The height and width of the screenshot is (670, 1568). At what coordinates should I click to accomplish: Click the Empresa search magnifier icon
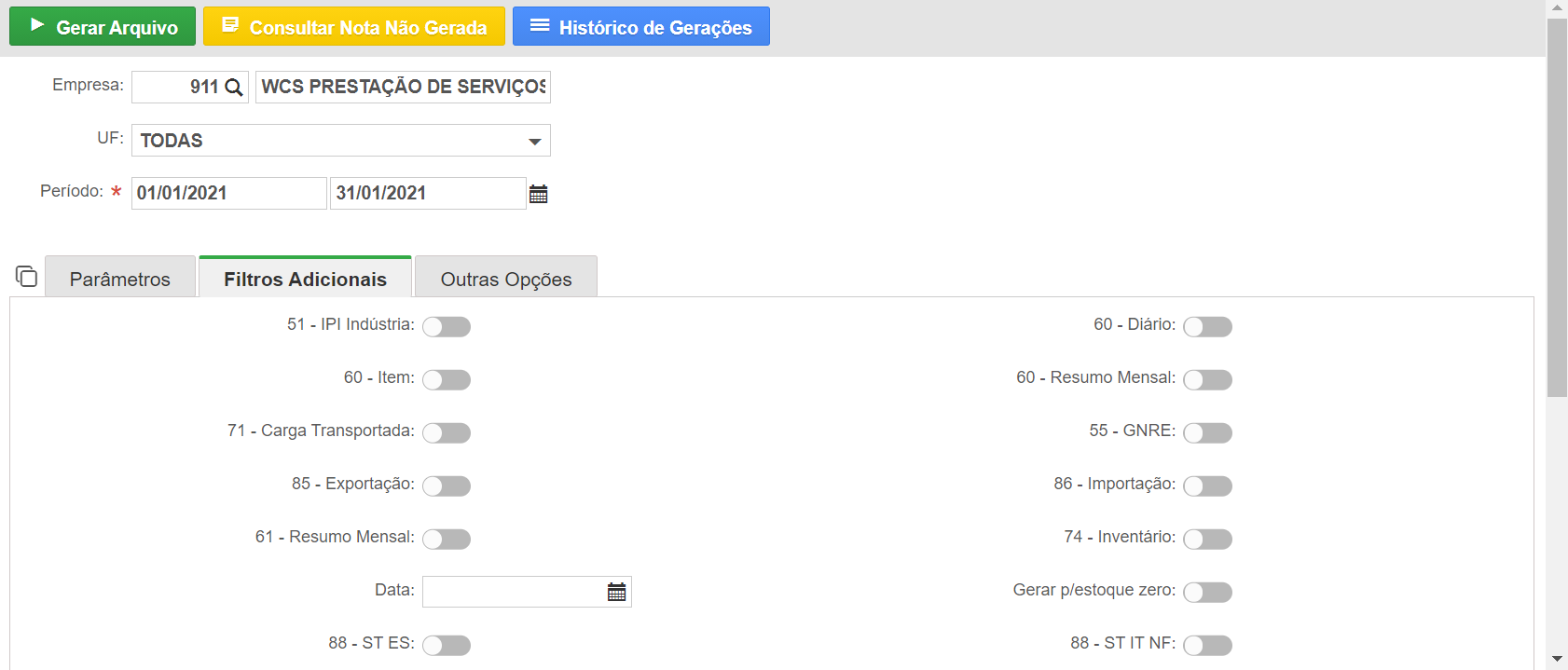click(x=234, y=88)
